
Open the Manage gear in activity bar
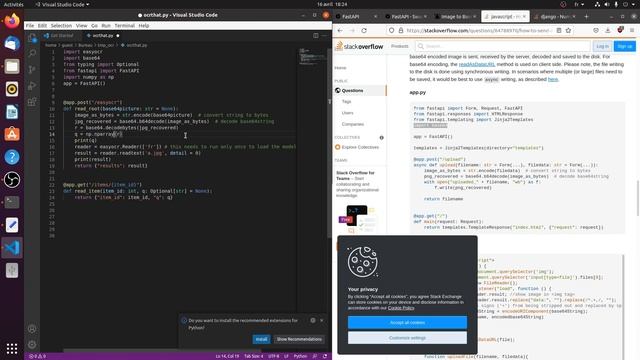point(32,344)
